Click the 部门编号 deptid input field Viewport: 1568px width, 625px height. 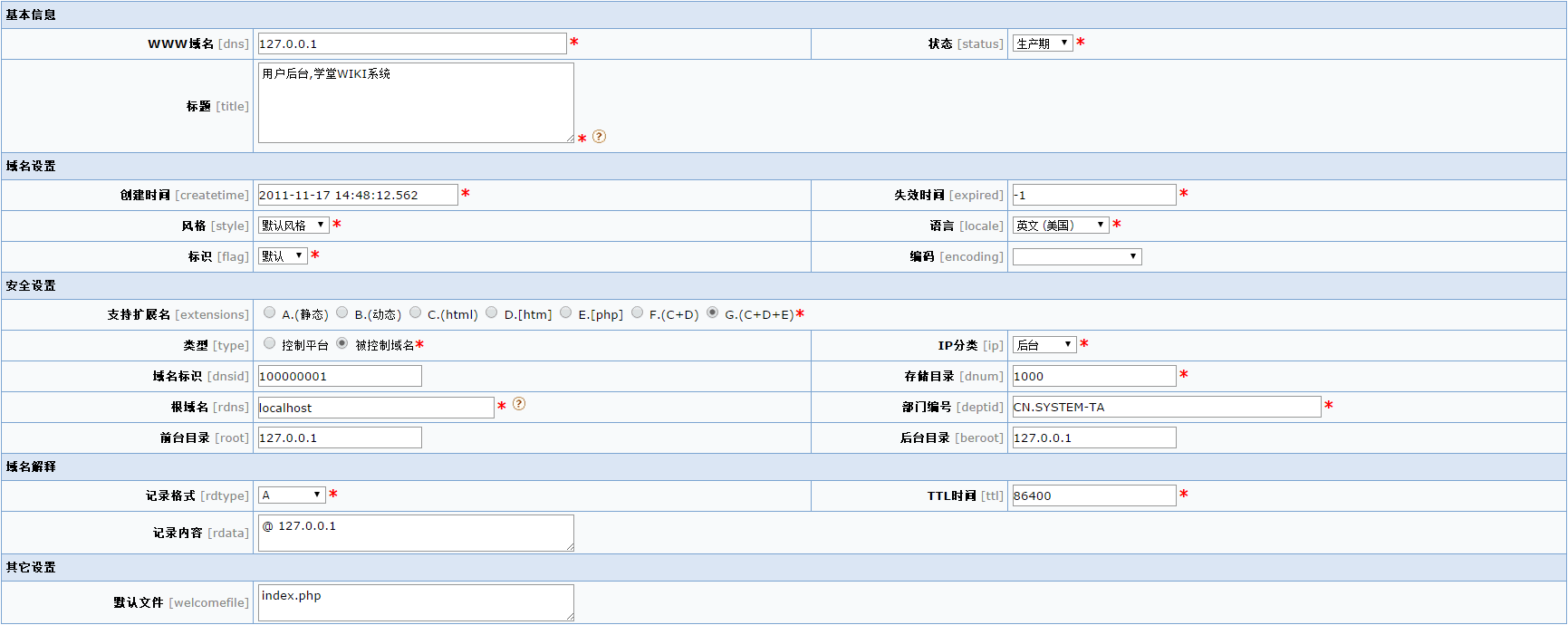coord(1166,407)
